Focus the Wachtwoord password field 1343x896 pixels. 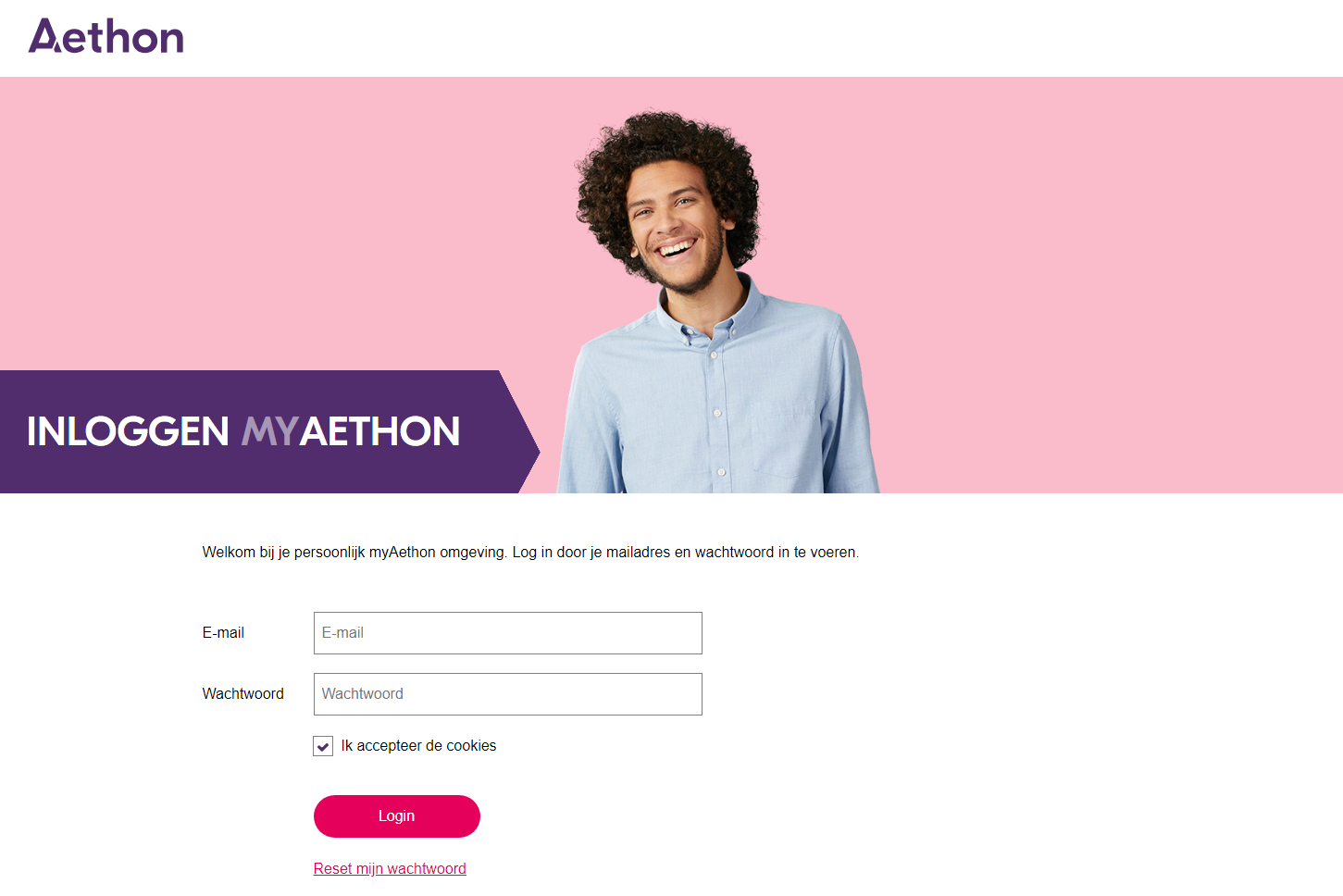pyautogui.click(x=507, y=694)
